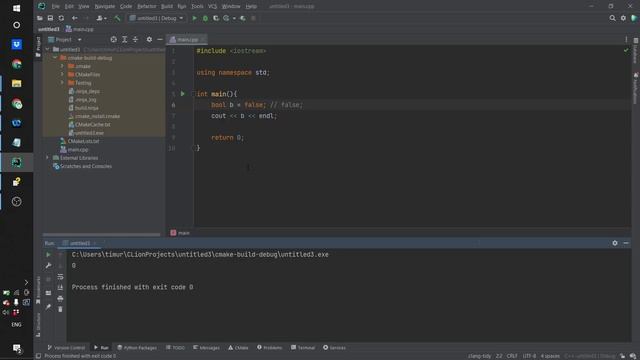
Task: Expand External Libraries node
Action: pos(47,158)
